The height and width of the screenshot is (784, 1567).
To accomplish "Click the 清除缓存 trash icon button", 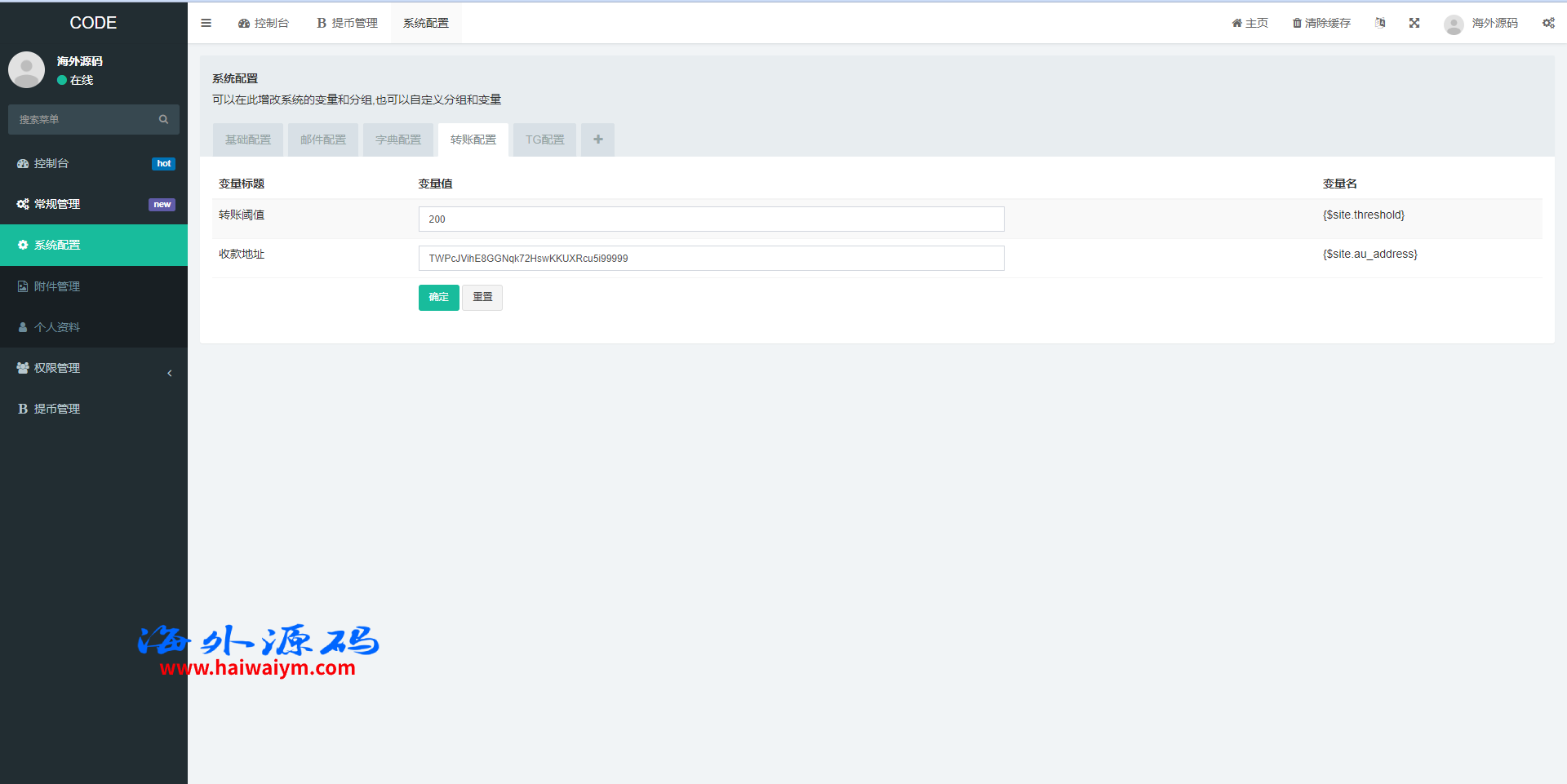I will click(x=1321, y=23).
